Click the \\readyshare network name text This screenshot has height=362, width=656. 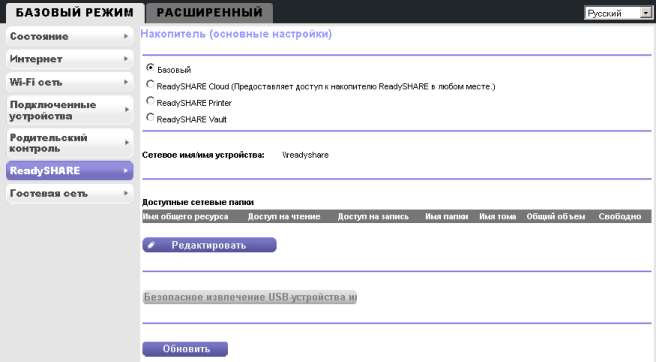coord(305,155)
